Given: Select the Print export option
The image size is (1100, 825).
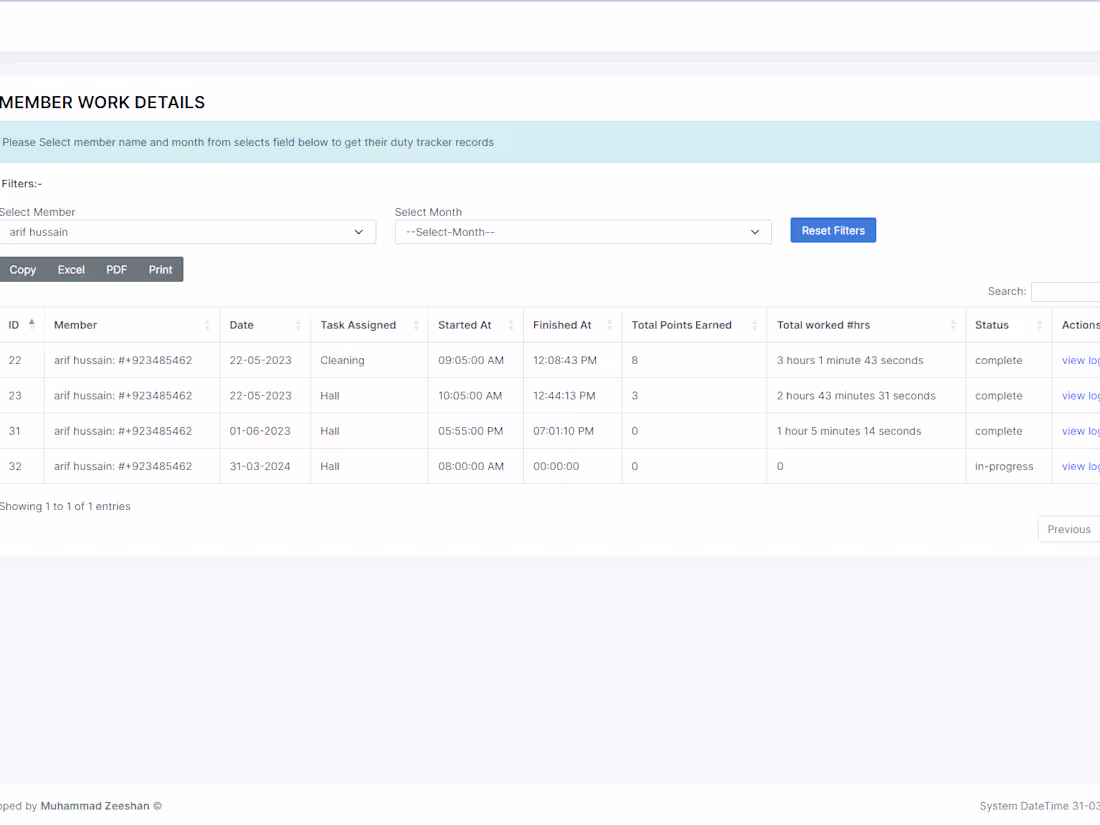Looking at the screenshot, I should [x=160, y=269].
